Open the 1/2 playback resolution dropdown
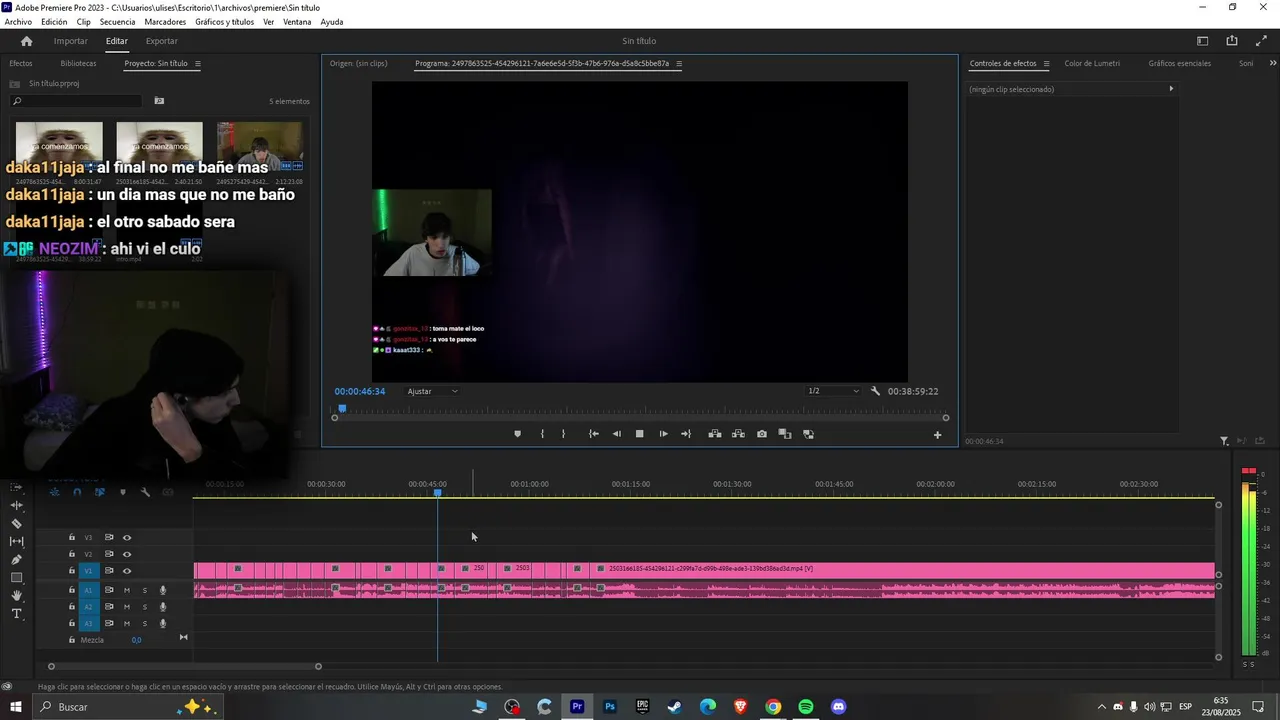Viewport: 1280px width, 720px height. point(833,391)
